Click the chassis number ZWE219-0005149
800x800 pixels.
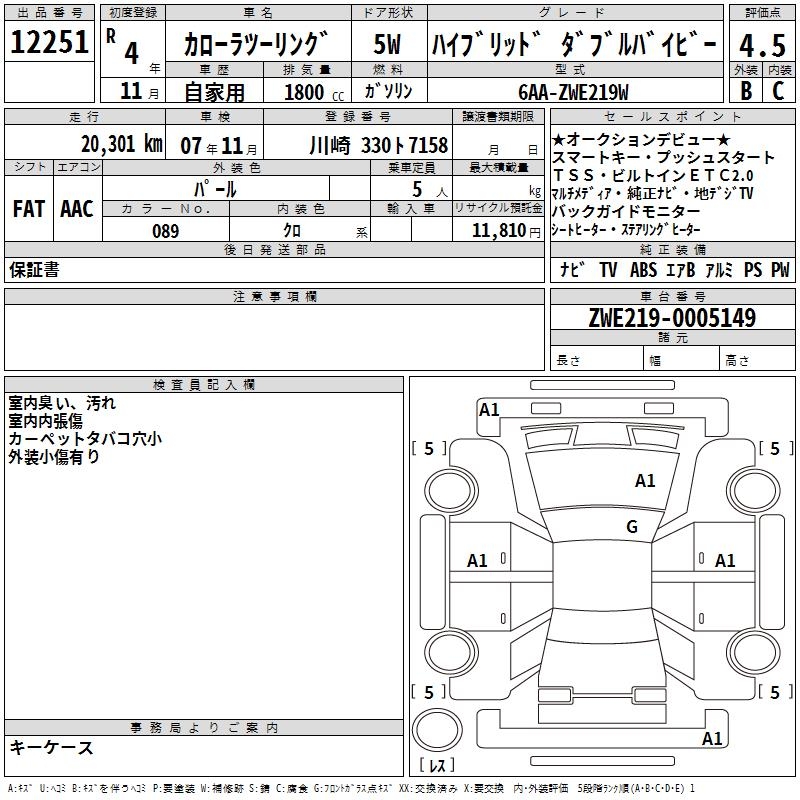pyautogui.click(x=672, y=317)
